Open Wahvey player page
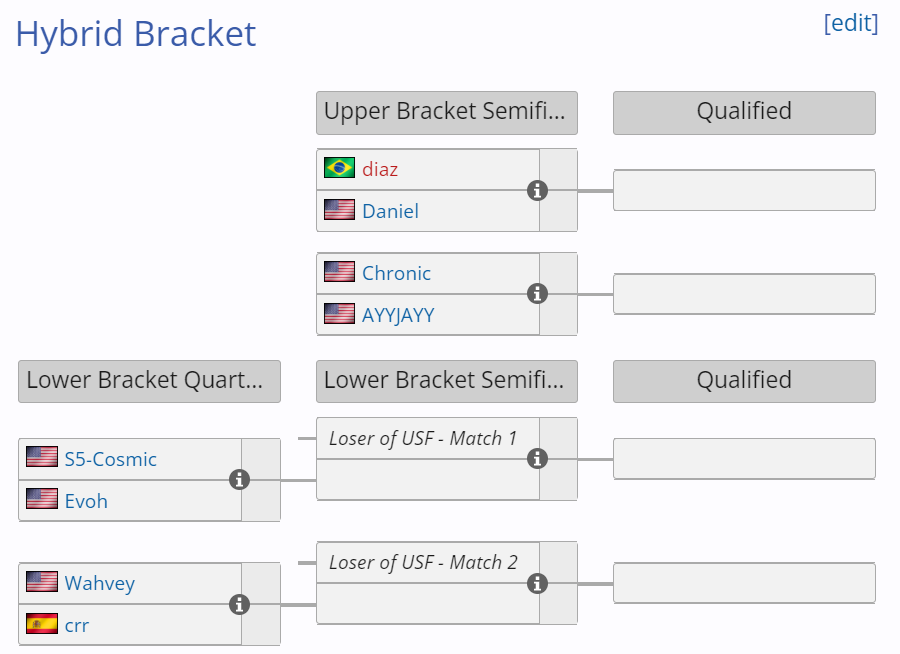This screenshot has width=900, height=654. tap(100, 583)
